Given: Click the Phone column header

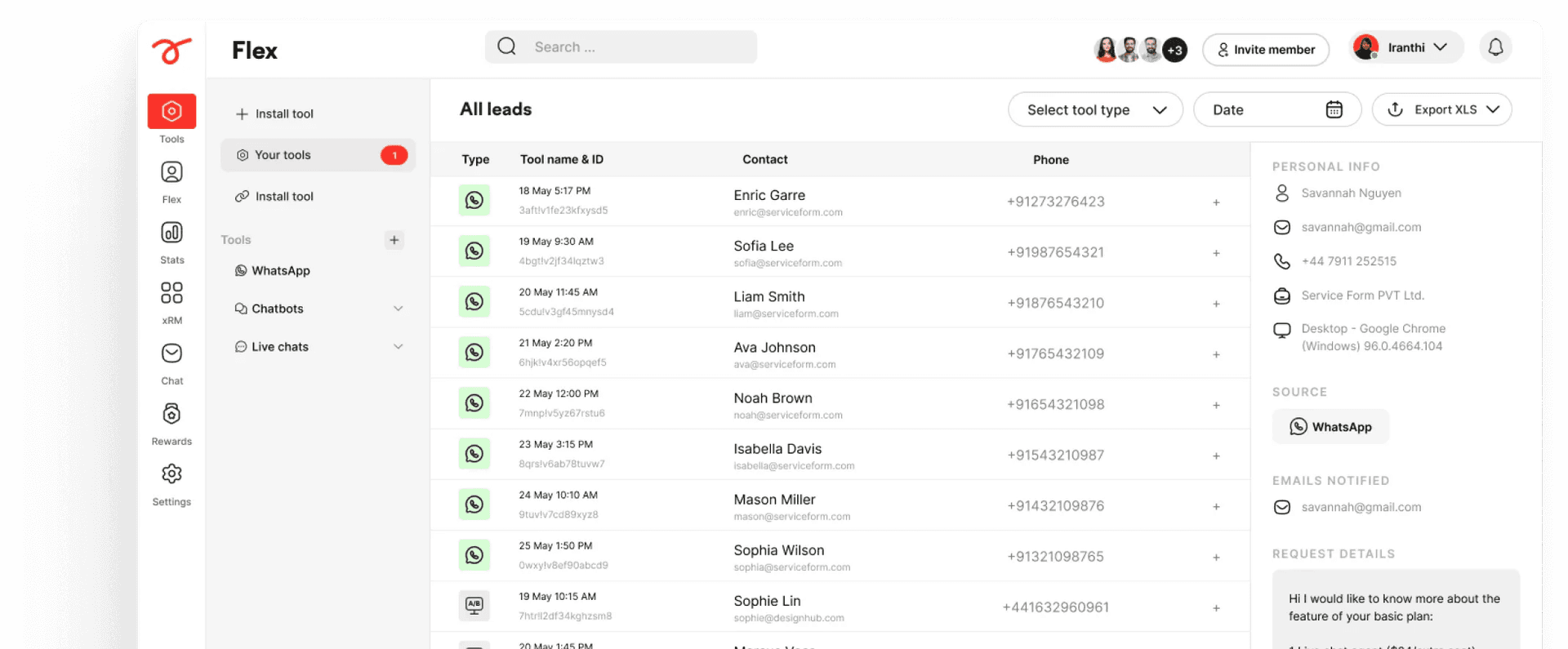Looking at the screenshot, I should pyautogui.click(x=1051, y=160).
